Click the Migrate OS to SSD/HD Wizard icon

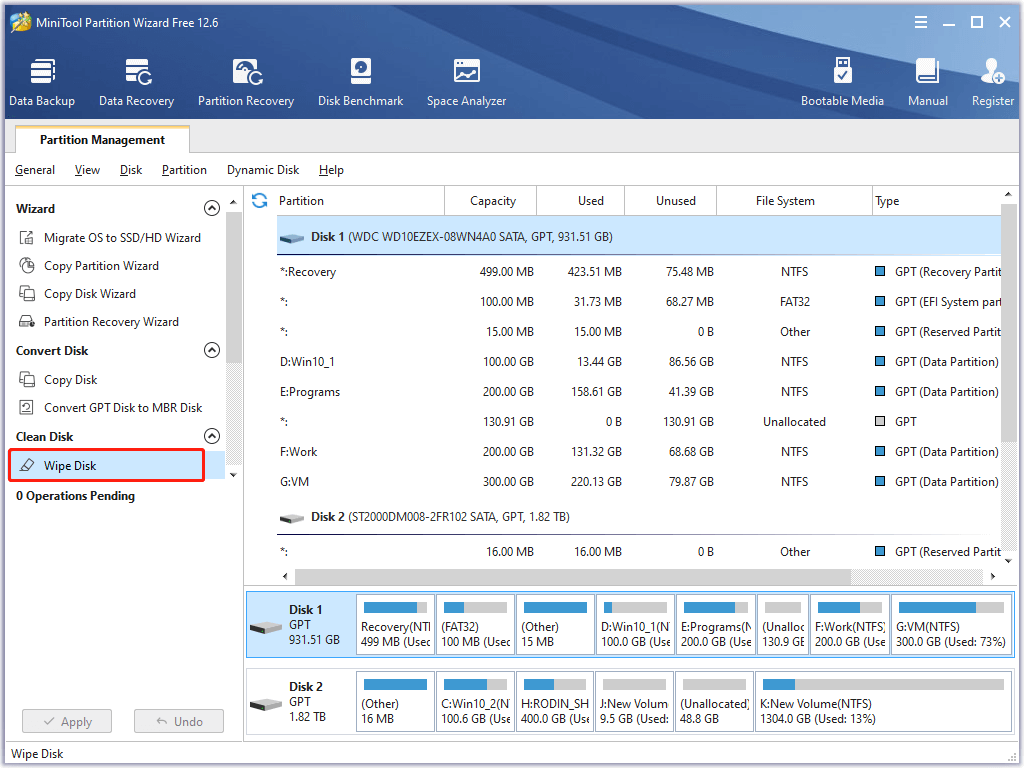coord(26,238)
